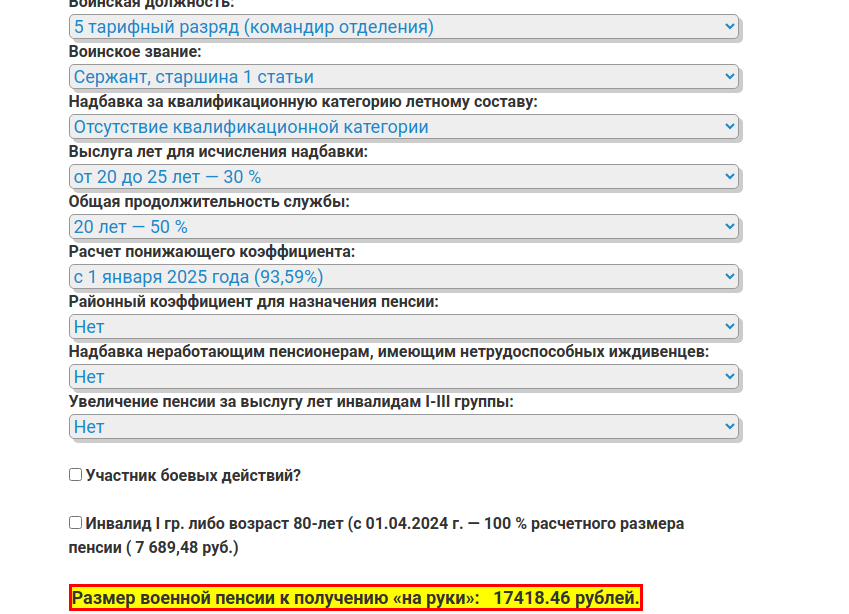Click 'Надбавка неработающим пенсионерам, имеющим нетрудоспособных иждивенцев:' label
The width and height of the screenshot is (849, 614).
[x=389, y=352]
